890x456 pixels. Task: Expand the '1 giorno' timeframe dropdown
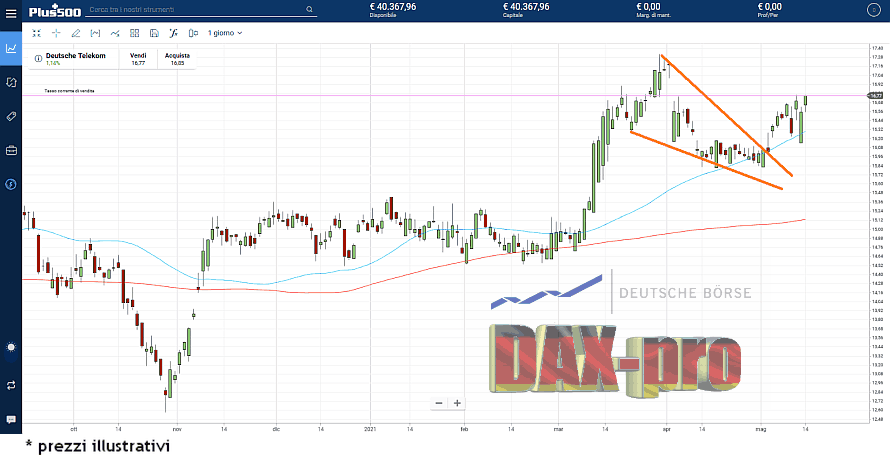225,33
